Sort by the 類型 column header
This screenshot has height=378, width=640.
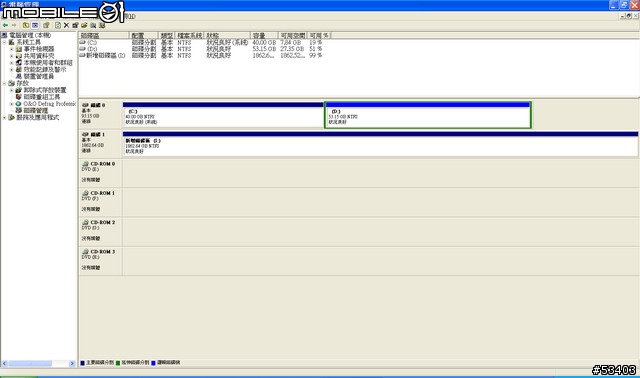(x=166, y=36)
